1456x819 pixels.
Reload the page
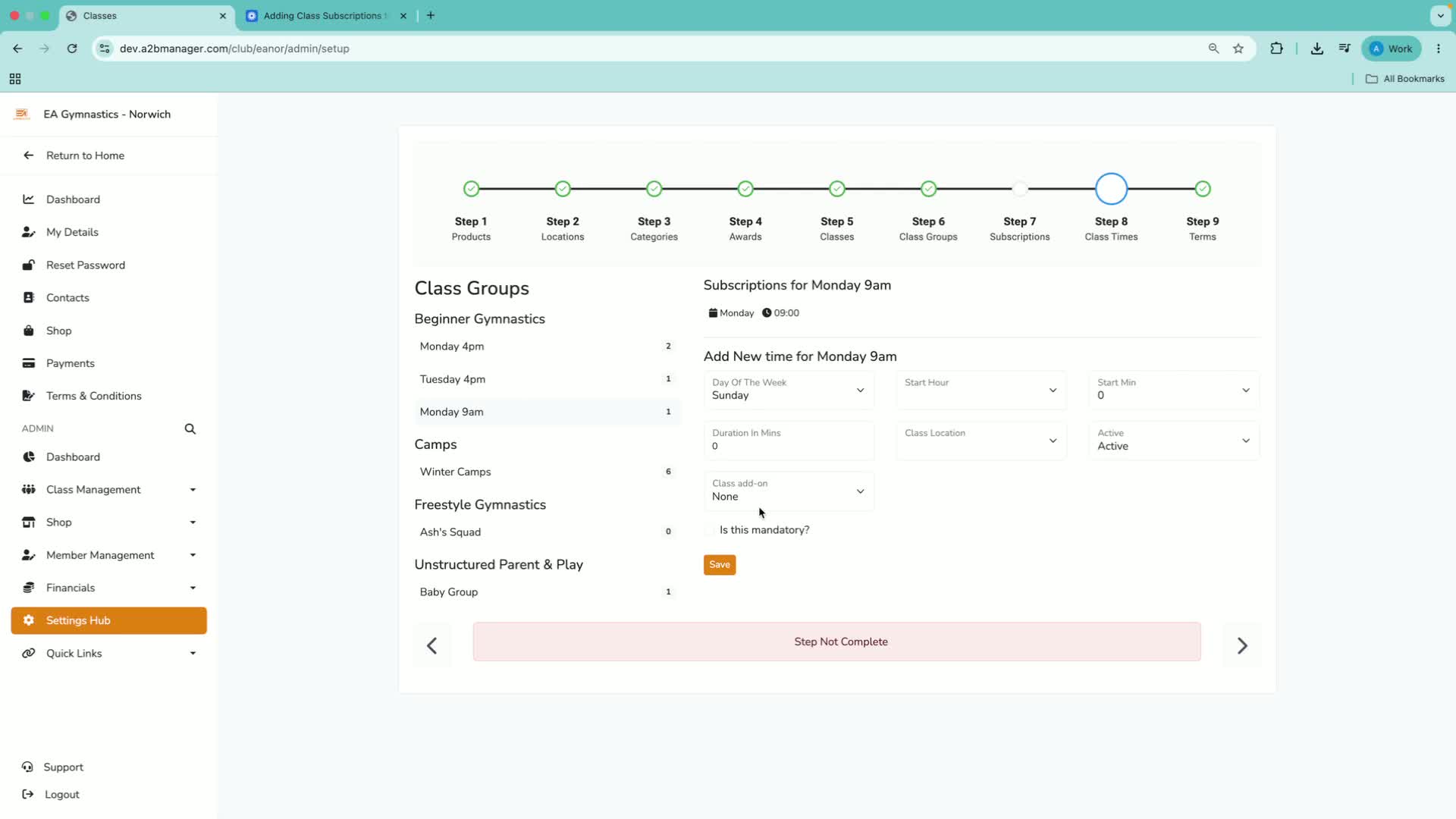[72, 49]
